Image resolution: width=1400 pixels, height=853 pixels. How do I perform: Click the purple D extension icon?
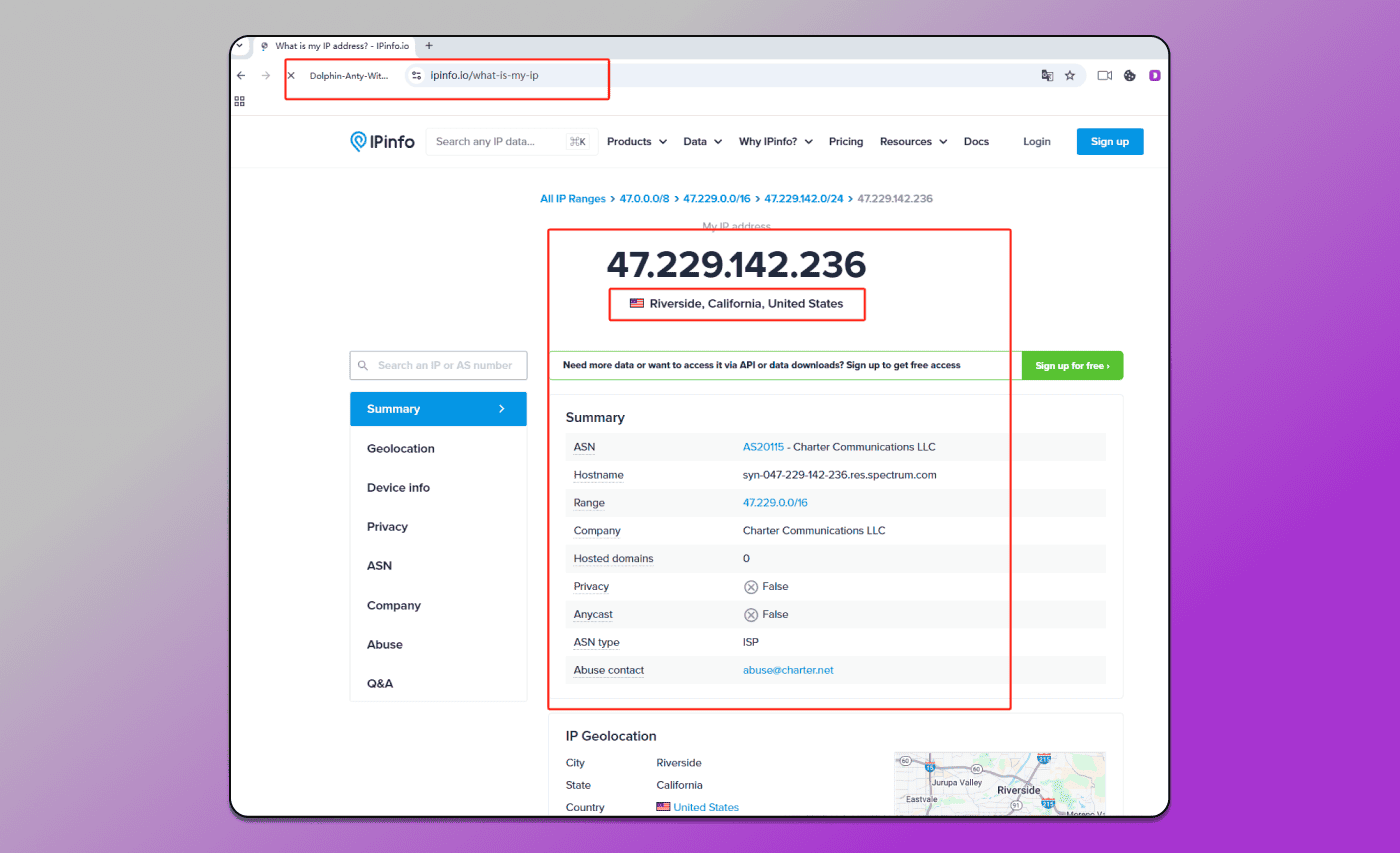tap(1155, 75)
